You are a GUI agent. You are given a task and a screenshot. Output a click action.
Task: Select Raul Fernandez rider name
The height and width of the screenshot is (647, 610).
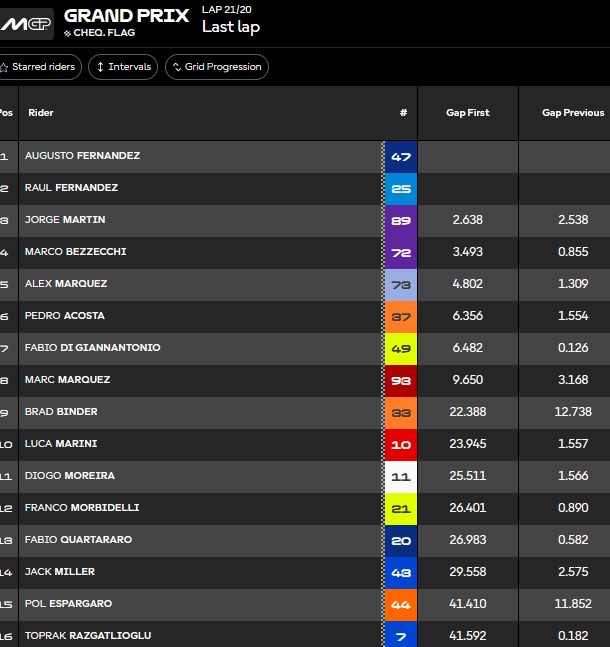pyautogui.click(x=71, y=188)
